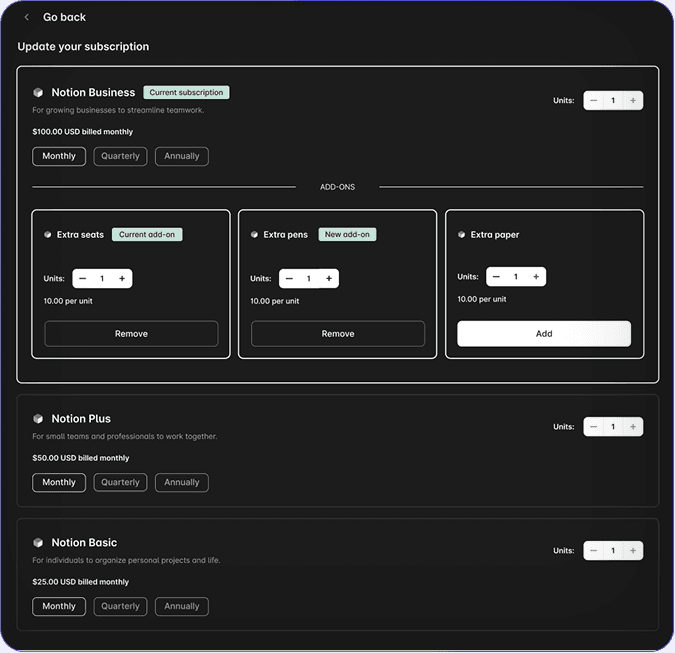Add the Extra paper add-on
675x653 pixels.
coord(544,334)
